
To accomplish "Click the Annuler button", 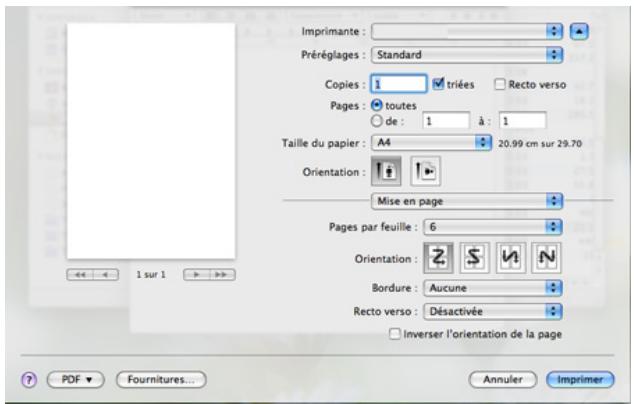I will pyautogui.click(x=503, y=380).
